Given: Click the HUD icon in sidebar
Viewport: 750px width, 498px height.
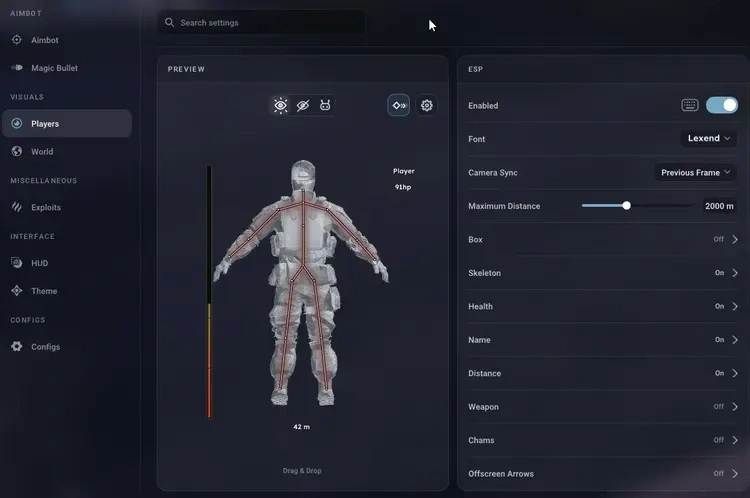Looking at the screenshot, I should (17, 263).
